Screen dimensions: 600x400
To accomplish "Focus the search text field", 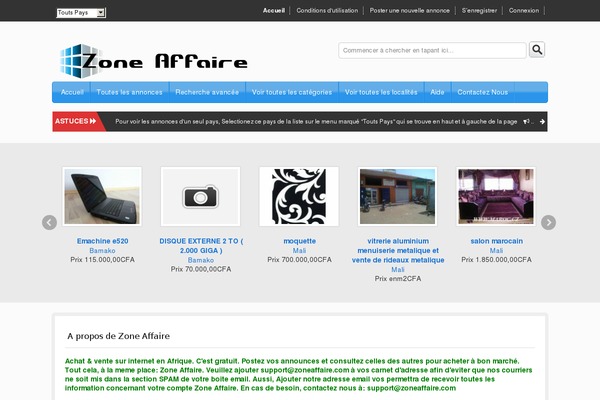I will [x=432, y=50].
